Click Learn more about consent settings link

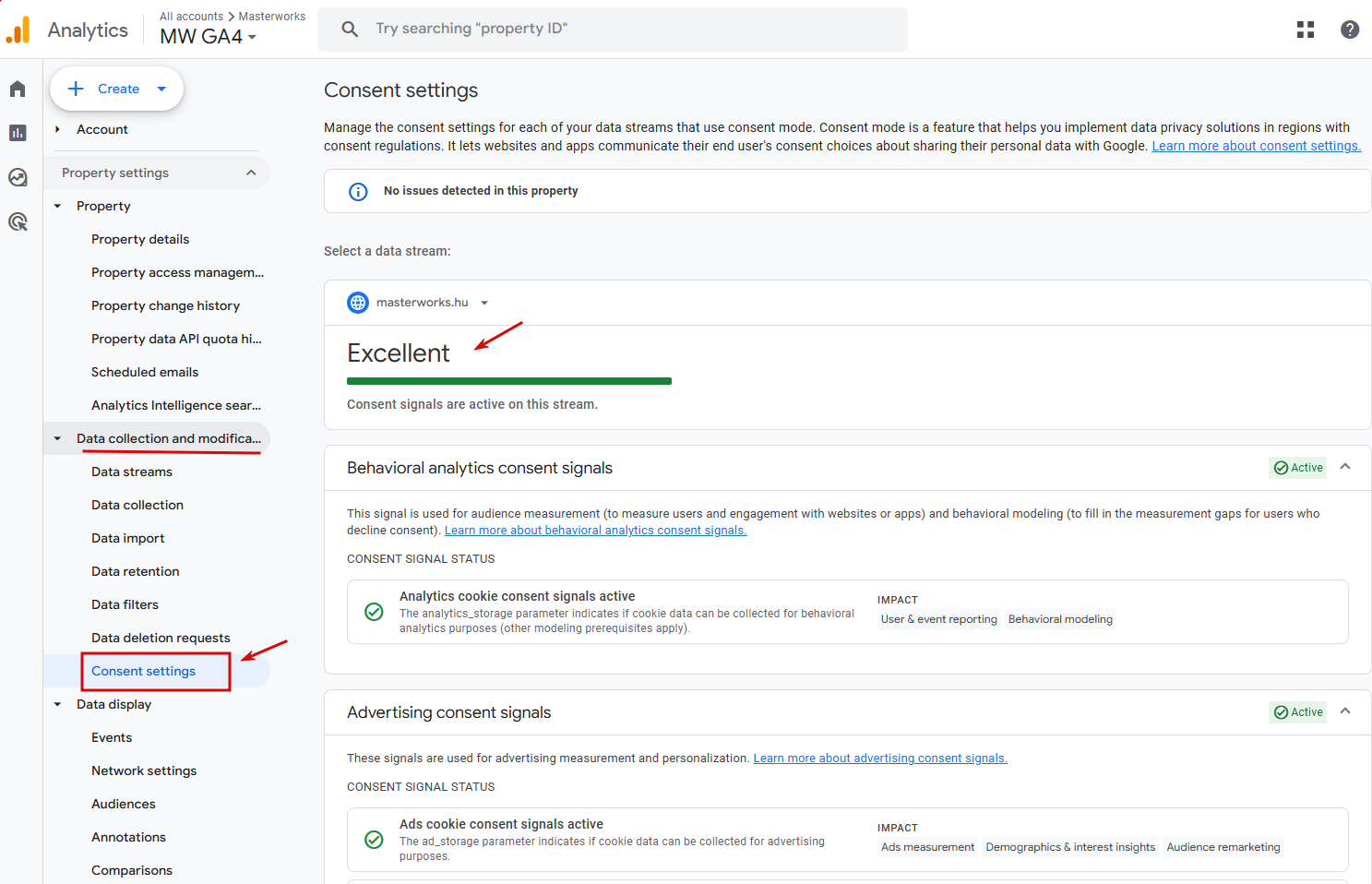click(x=1257, y=146)
